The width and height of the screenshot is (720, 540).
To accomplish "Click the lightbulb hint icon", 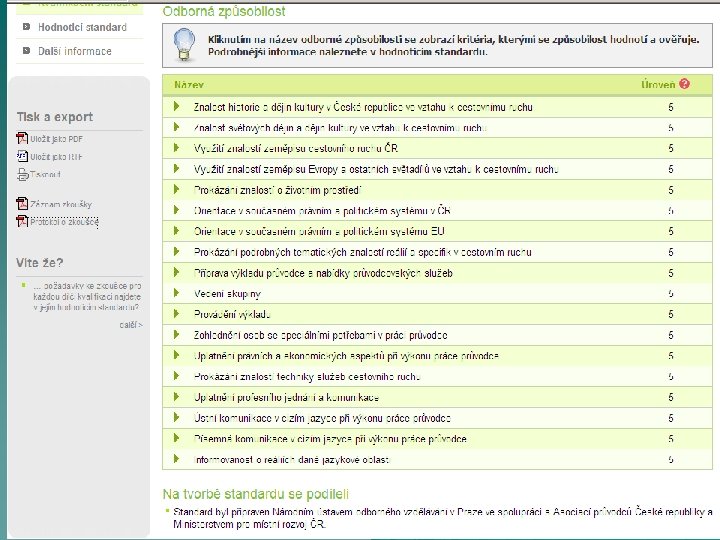I will point(184,45).
